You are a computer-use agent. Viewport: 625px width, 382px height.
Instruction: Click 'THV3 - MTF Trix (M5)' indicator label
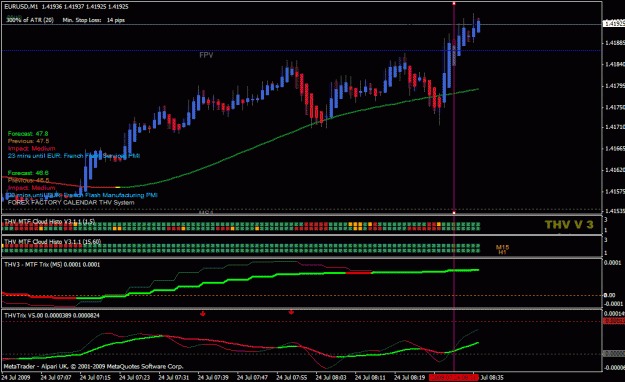(x=52, y=264)
